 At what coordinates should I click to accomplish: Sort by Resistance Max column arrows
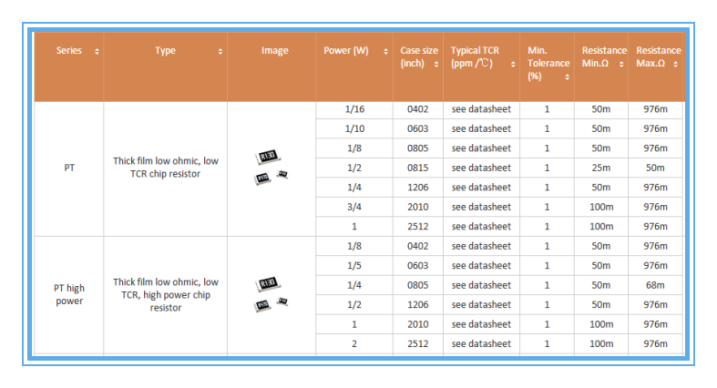pyautogui.click(x=675, y=64)
